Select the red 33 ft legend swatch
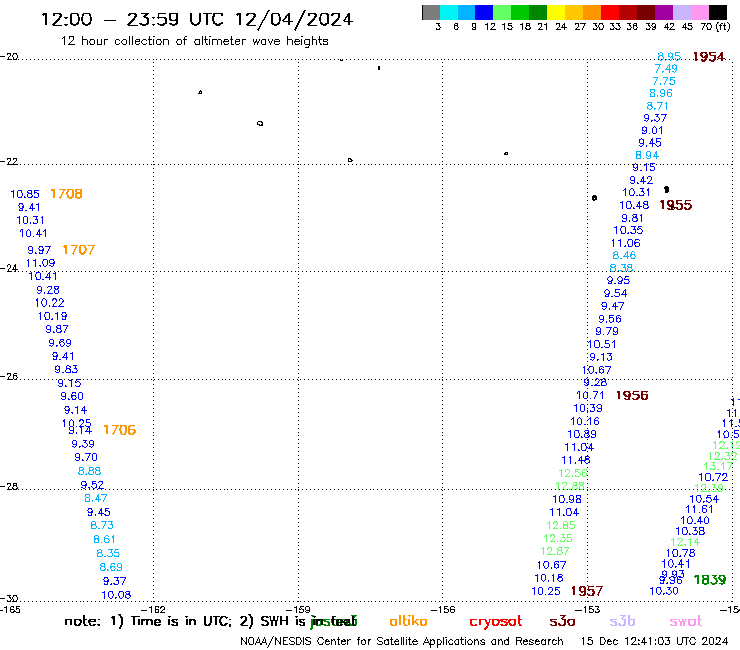This screenshot has width=740, height=650. [610, 12]
